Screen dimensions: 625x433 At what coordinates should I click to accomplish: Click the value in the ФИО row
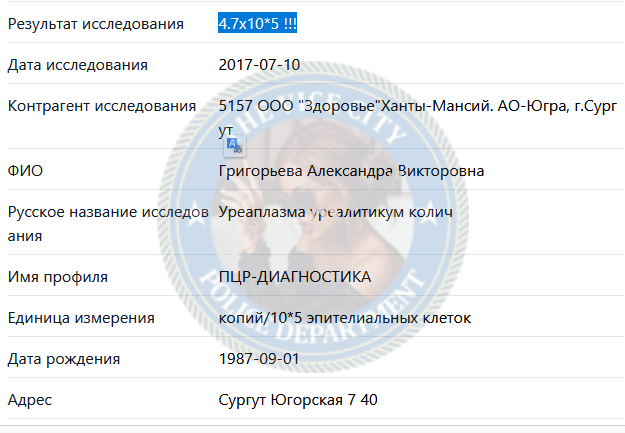(351, 171)
